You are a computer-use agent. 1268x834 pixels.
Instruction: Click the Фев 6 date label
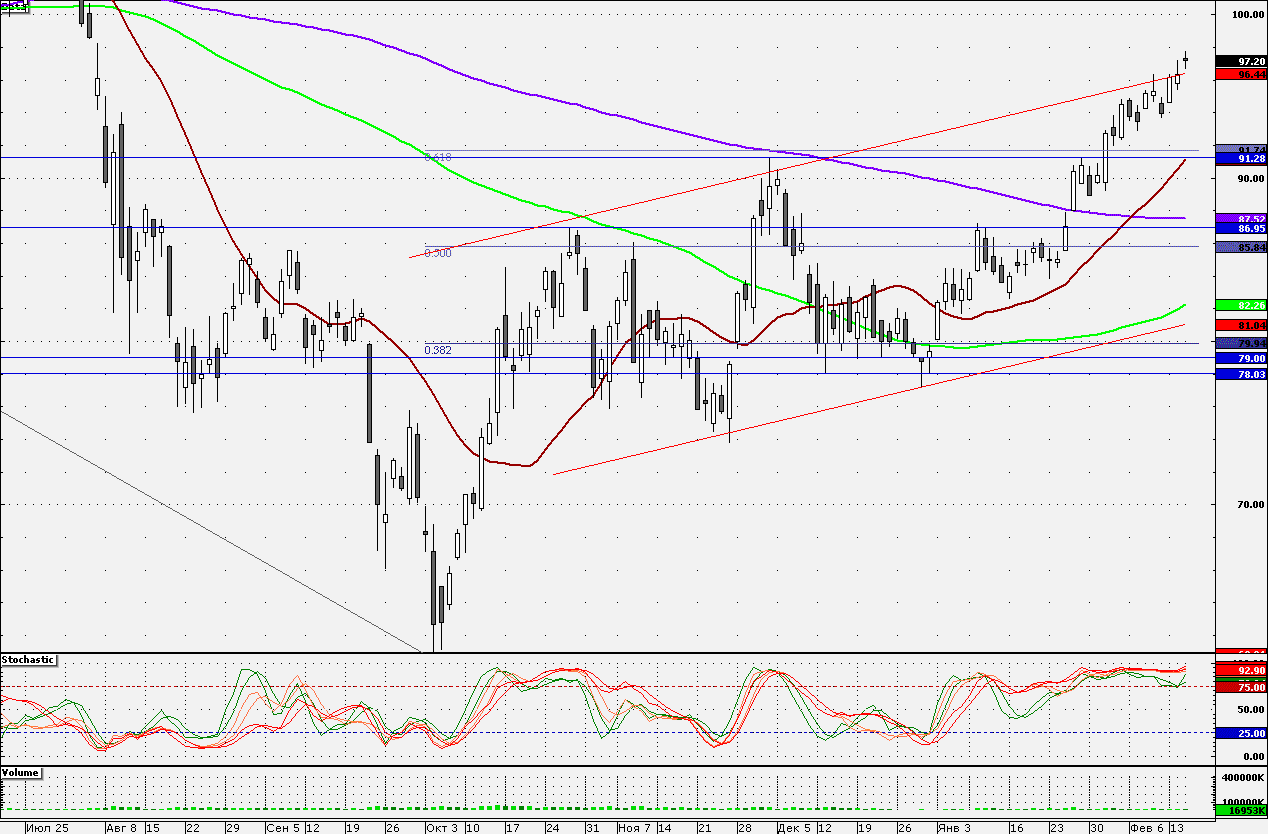click(x=1146, y=828)
